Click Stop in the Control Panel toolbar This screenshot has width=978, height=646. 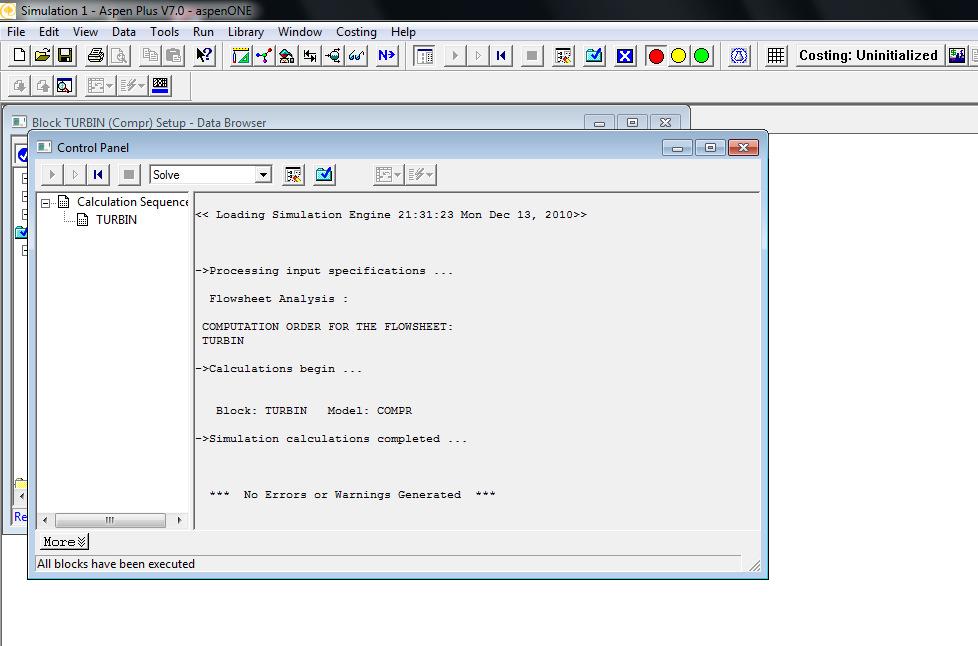coord(129,175)
